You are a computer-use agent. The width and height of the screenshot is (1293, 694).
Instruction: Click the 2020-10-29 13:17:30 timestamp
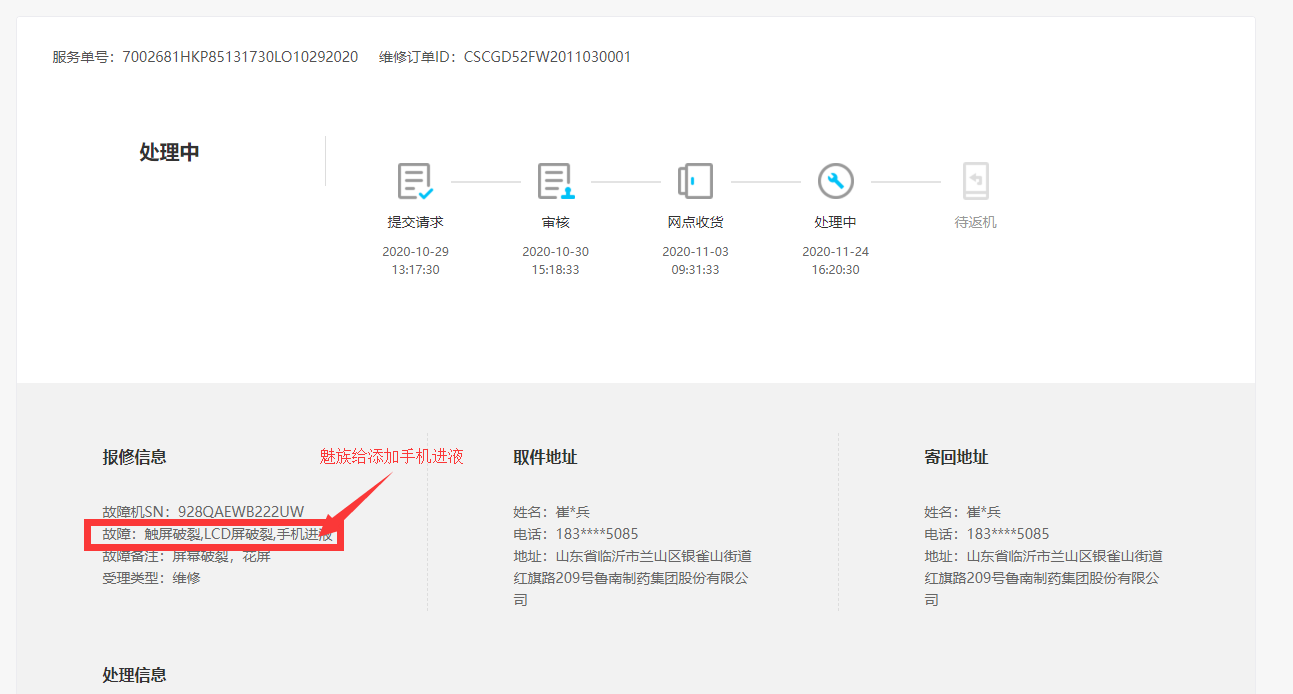pyautogui.click(x=415, y=261)
